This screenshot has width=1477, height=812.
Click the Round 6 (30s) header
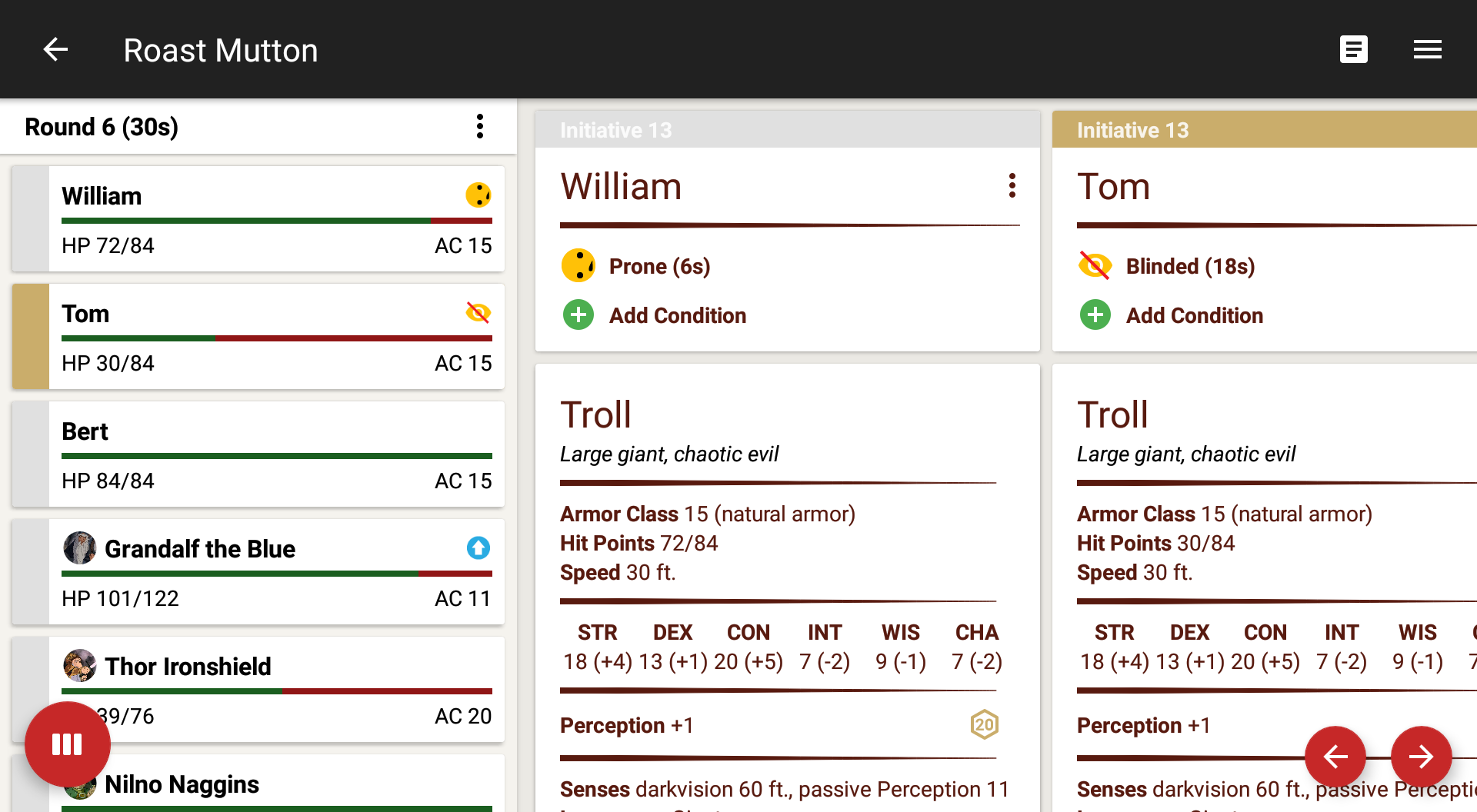(102, 127)
